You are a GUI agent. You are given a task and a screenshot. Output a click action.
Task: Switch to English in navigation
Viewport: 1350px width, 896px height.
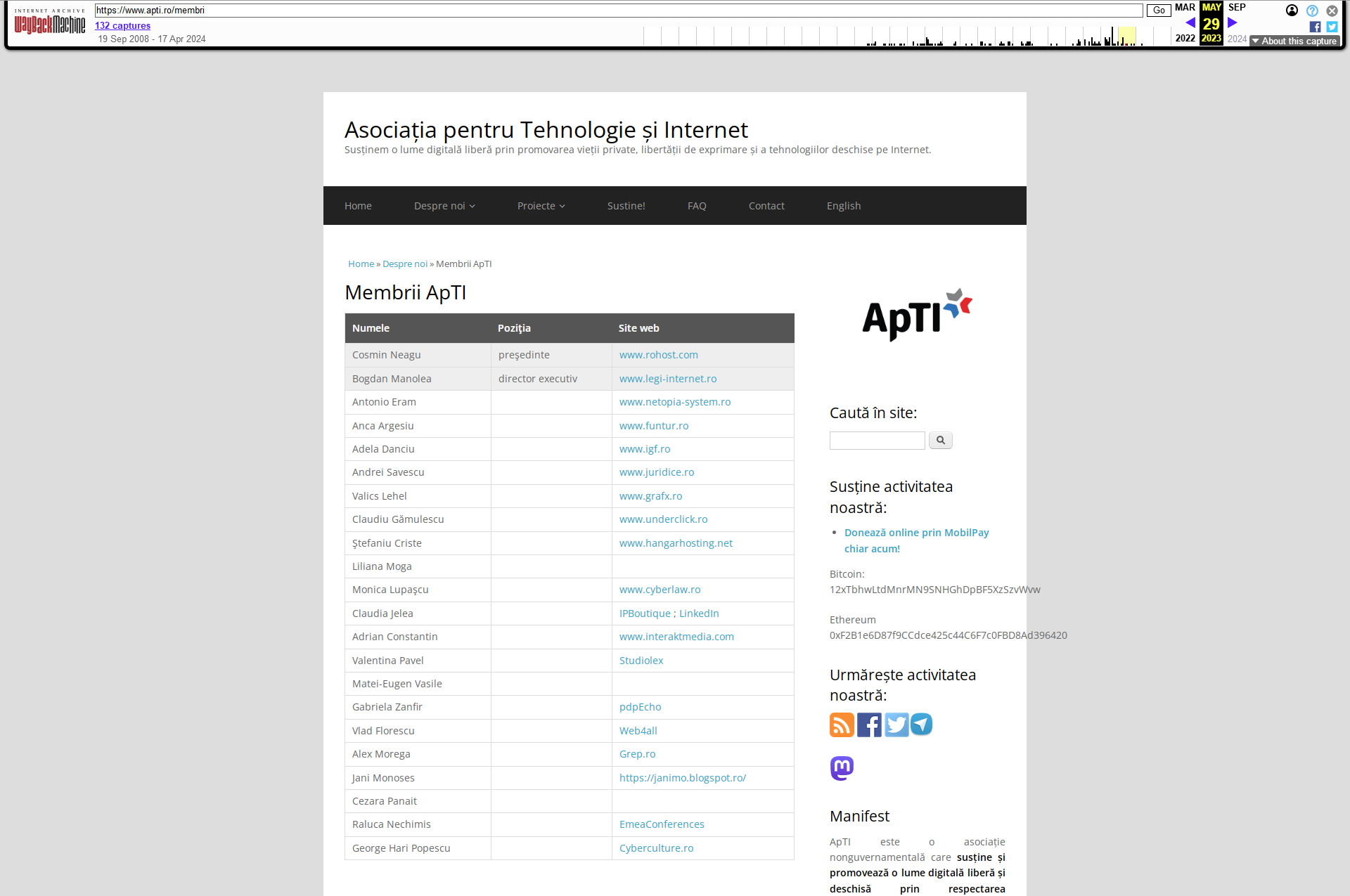844,206
